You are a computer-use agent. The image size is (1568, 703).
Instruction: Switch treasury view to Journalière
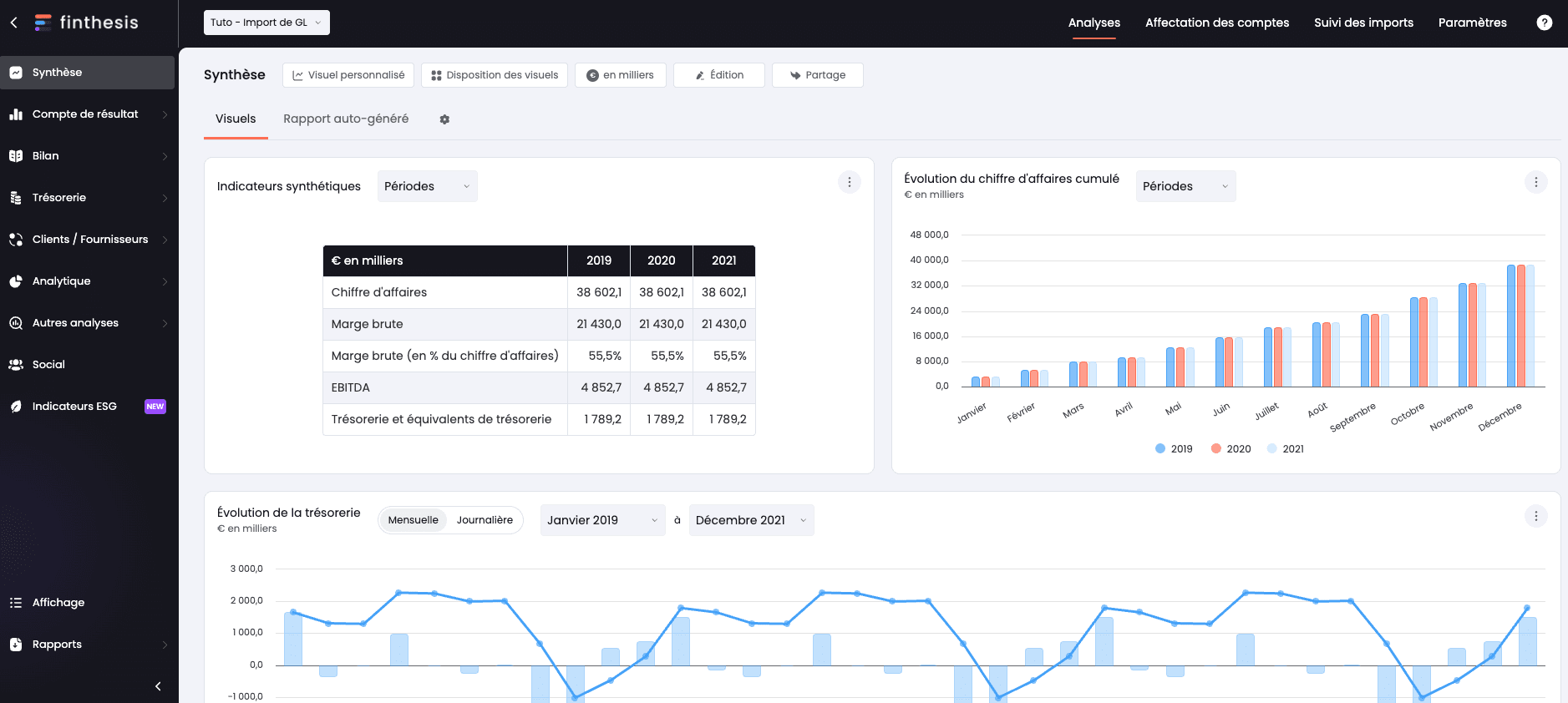(x=485, y=520)
